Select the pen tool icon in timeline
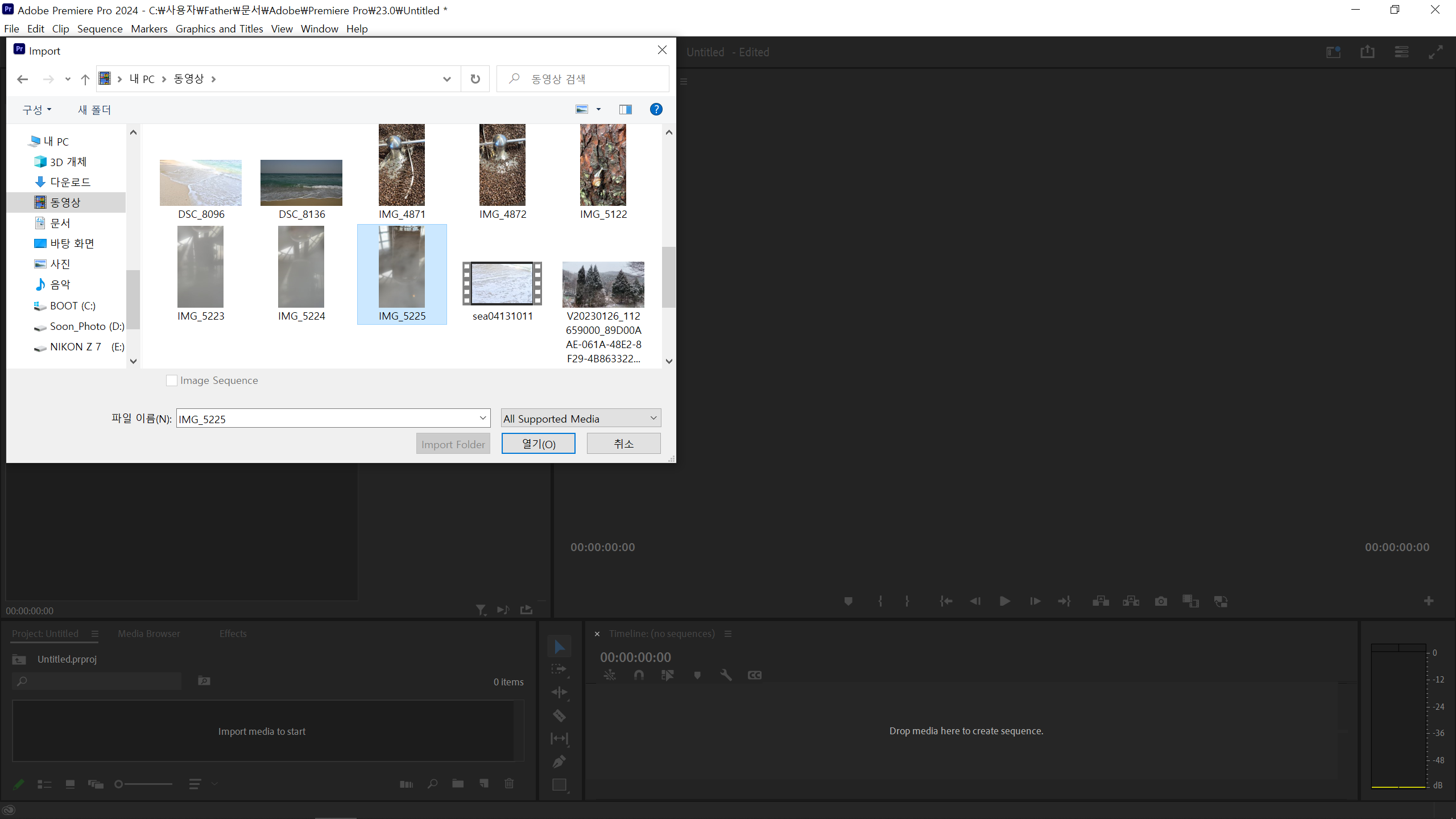 tap(560, 762)
